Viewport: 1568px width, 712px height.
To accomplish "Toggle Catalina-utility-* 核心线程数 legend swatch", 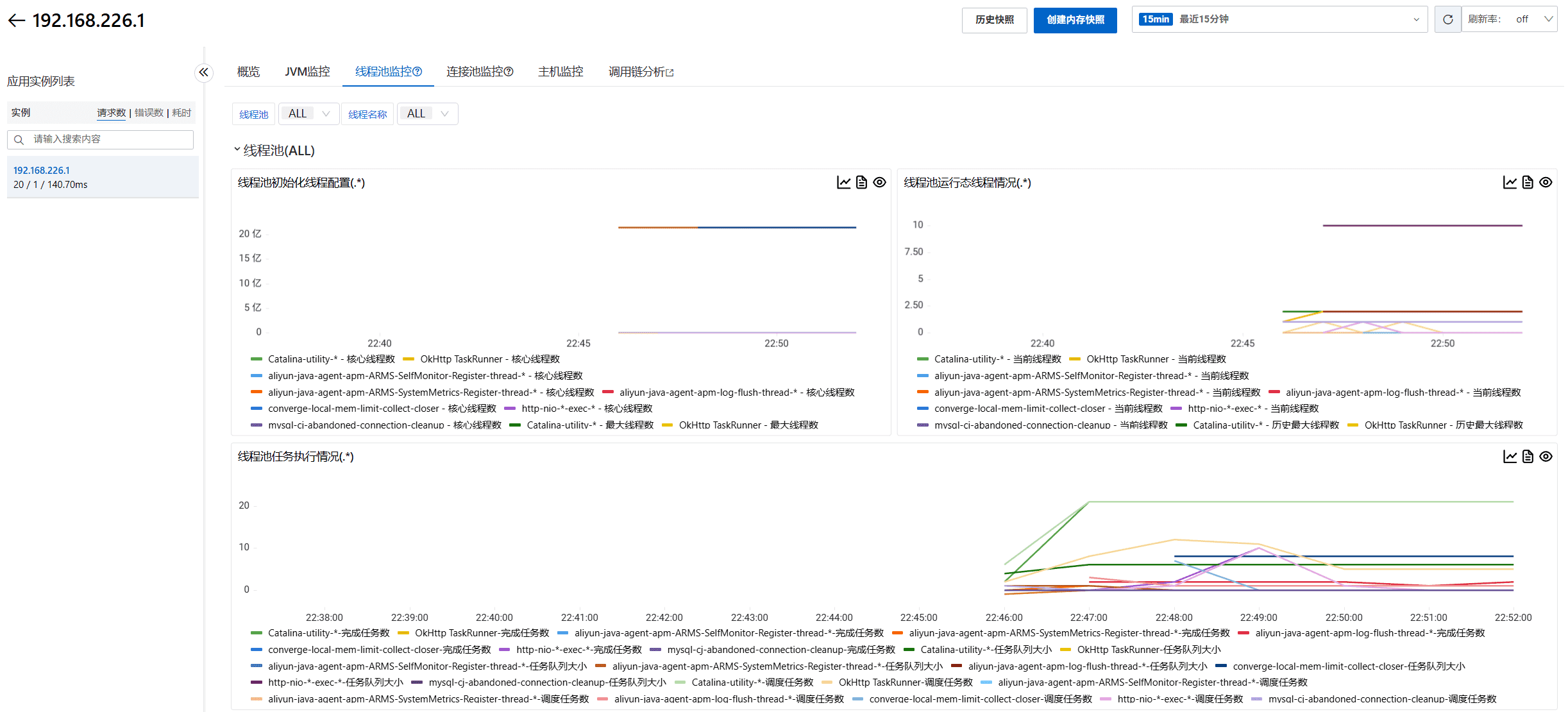I will pos(257,359).
